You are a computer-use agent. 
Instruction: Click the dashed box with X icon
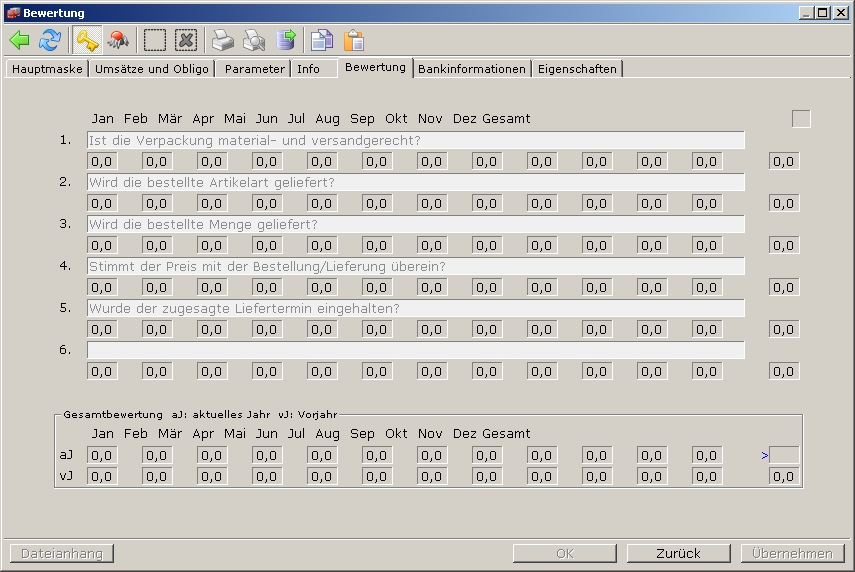tap(186, 40)
